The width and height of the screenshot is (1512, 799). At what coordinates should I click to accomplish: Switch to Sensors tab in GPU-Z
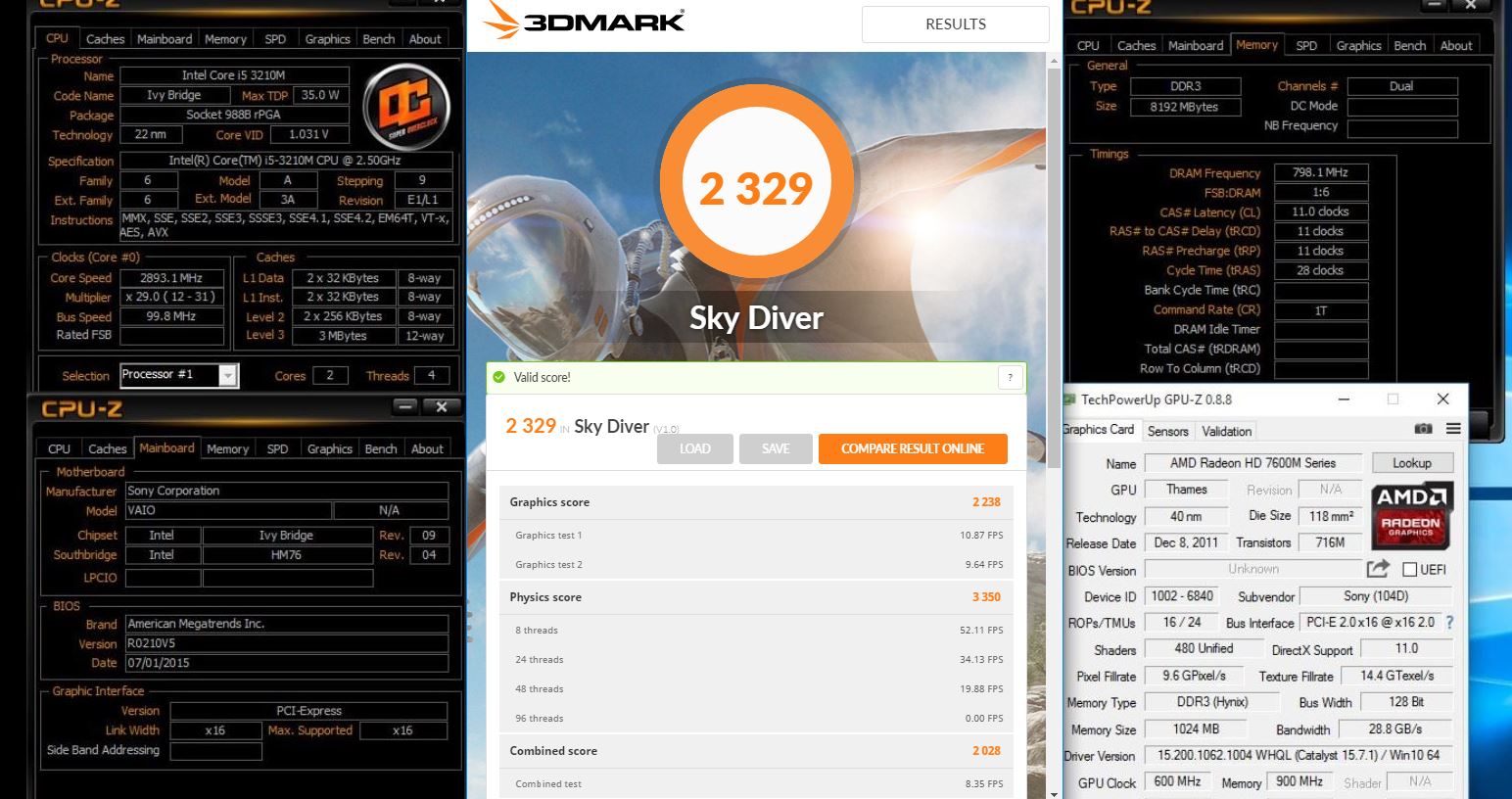pyautogui.click(x=1167, y=431)
